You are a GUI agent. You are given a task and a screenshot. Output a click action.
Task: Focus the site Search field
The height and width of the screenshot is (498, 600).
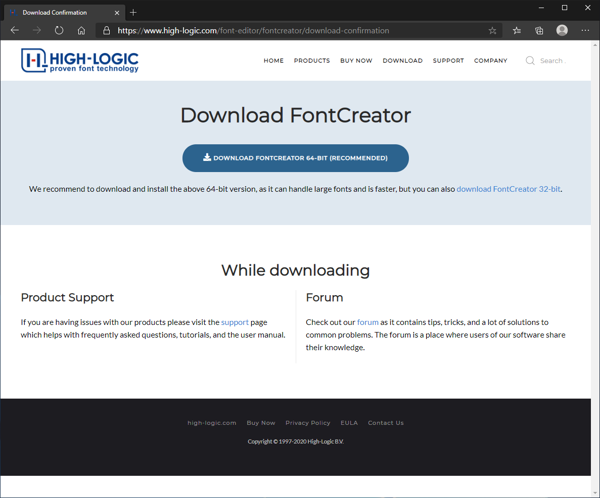553,60
